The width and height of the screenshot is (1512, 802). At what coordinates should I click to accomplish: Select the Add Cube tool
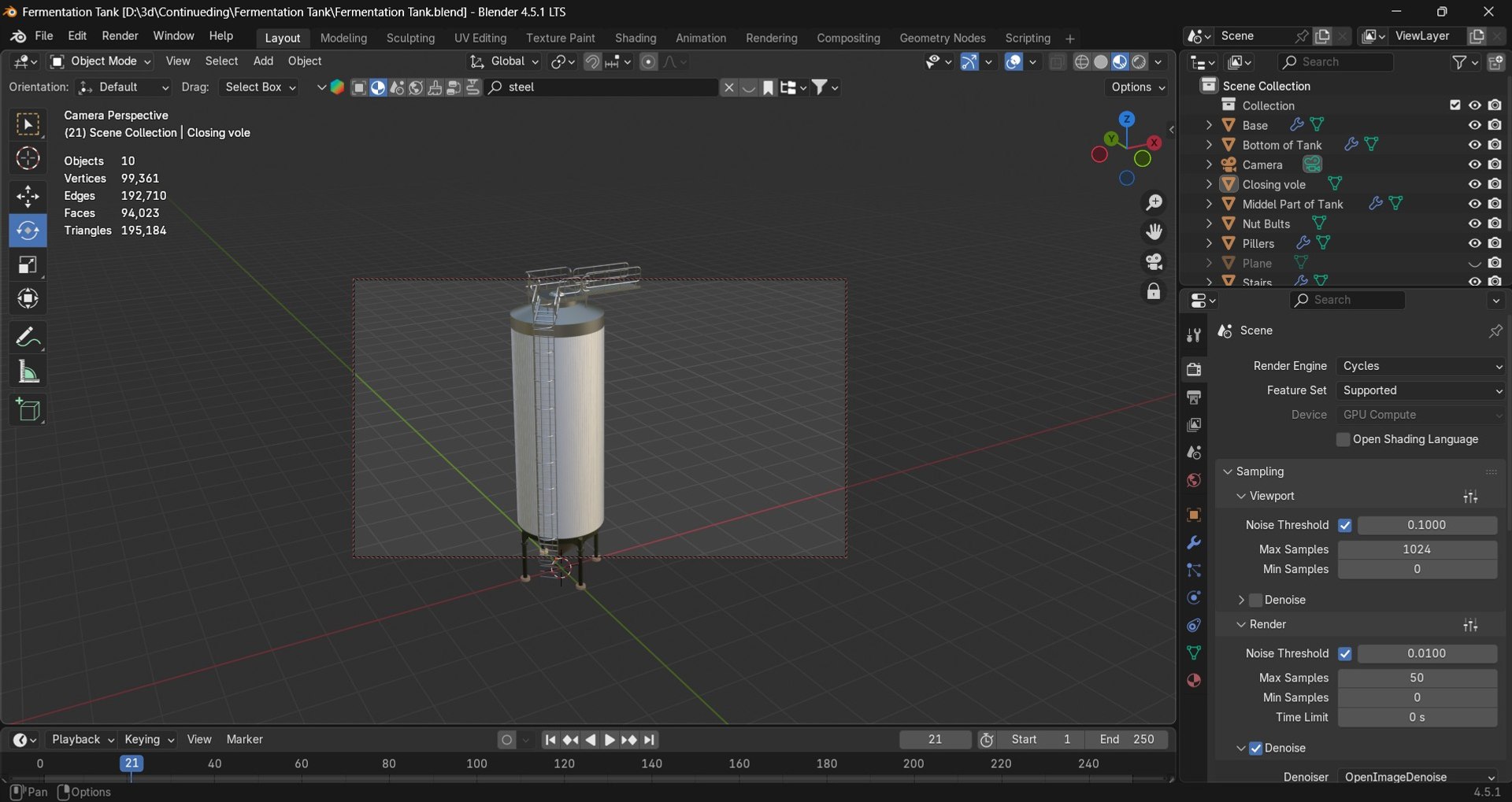pyautogui.click(x=28, y=410)
